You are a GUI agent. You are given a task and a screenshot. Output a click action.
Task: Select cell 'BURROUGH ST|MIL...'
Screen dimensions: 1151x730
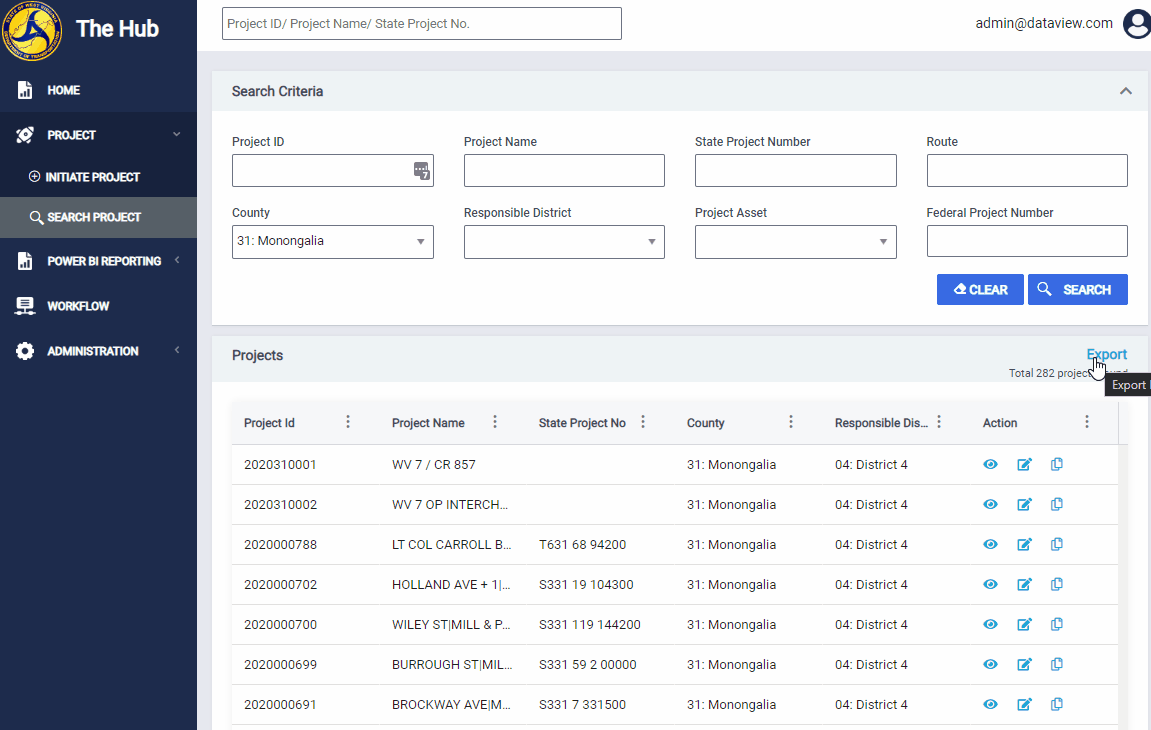(x=452, y=665)
